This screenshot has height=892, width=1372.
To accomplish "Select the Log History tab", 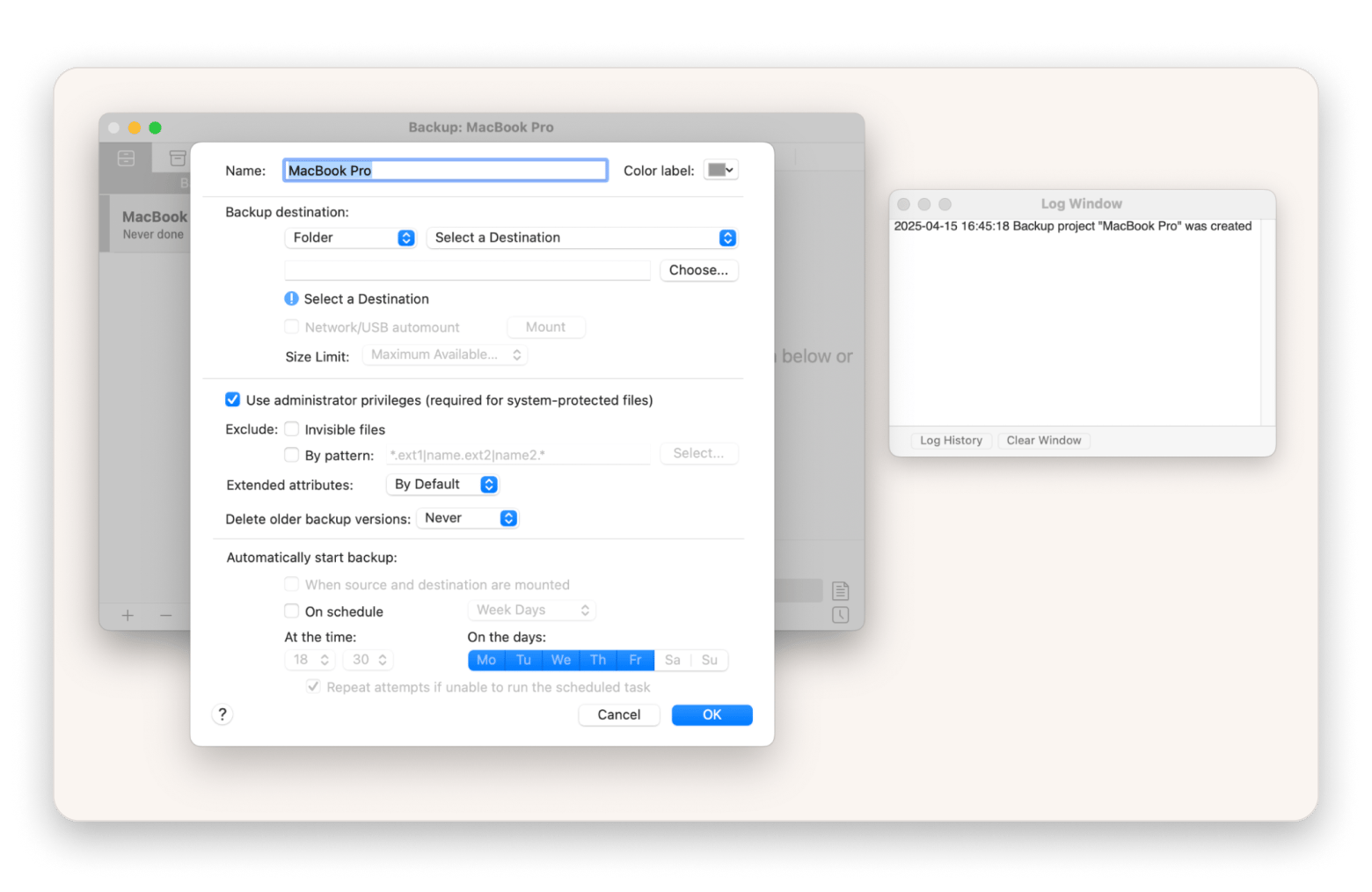I will [950, 441].
